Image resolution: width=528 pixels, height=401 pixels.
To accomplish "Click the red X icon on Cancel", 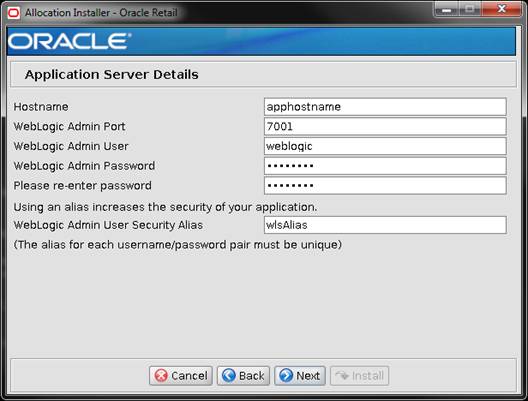I will coord(161,376).
